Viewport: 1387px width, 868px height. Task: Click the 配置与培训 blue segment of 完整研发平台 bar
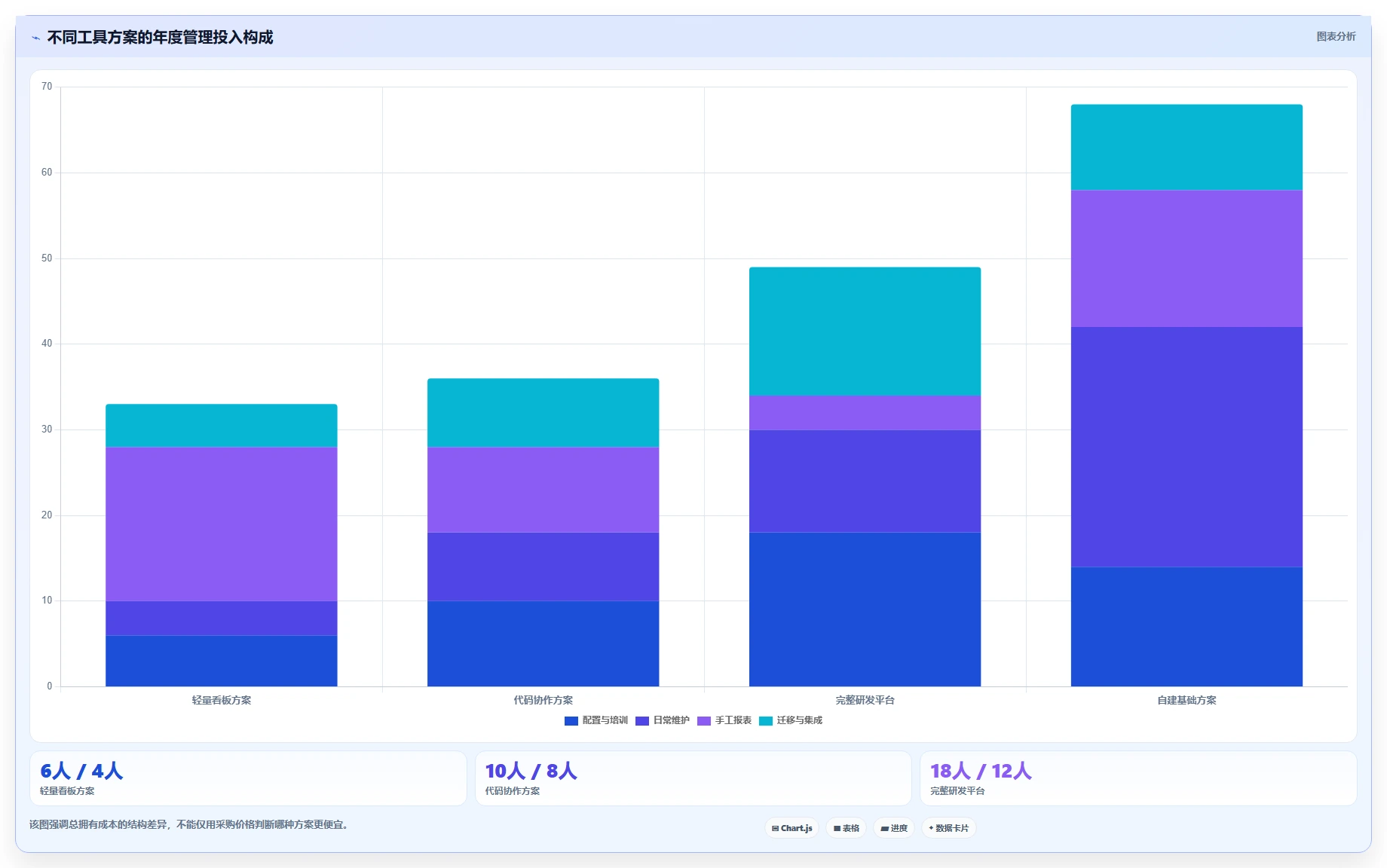coord(865,610)
